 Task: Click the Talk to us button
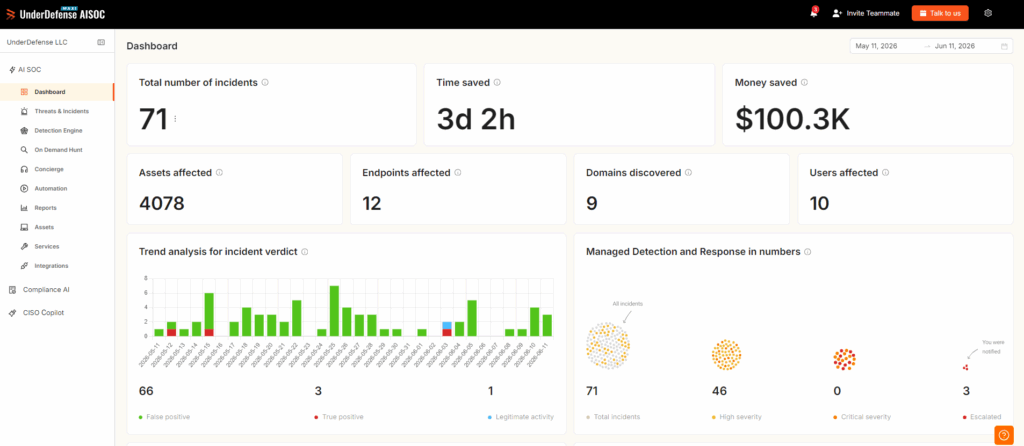click(940, 13)
